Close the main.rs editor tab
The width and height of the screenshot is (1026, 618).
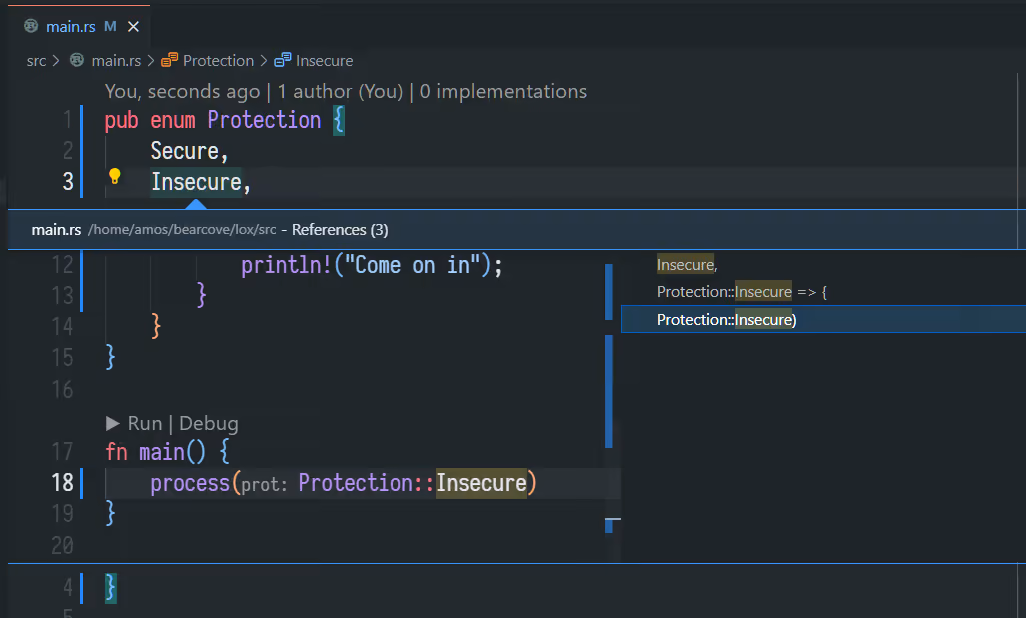tap(134, 26)
